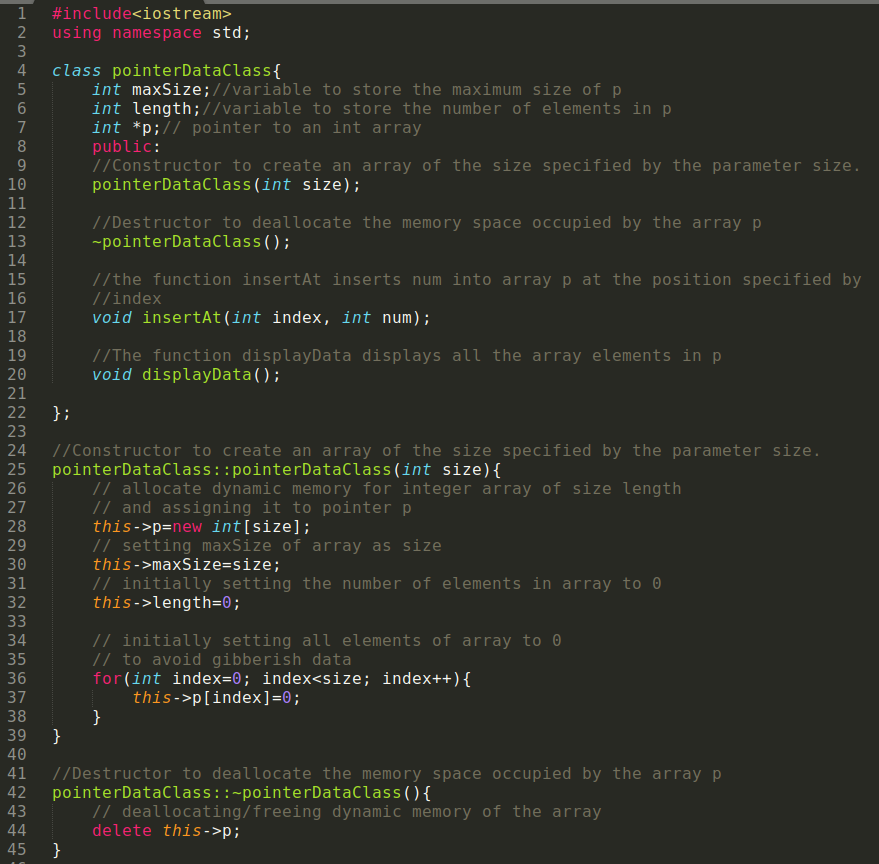Click the 'this->maxSize=size;' statement
This screenshot has height=864, width=879.
[x=186, y=565]
